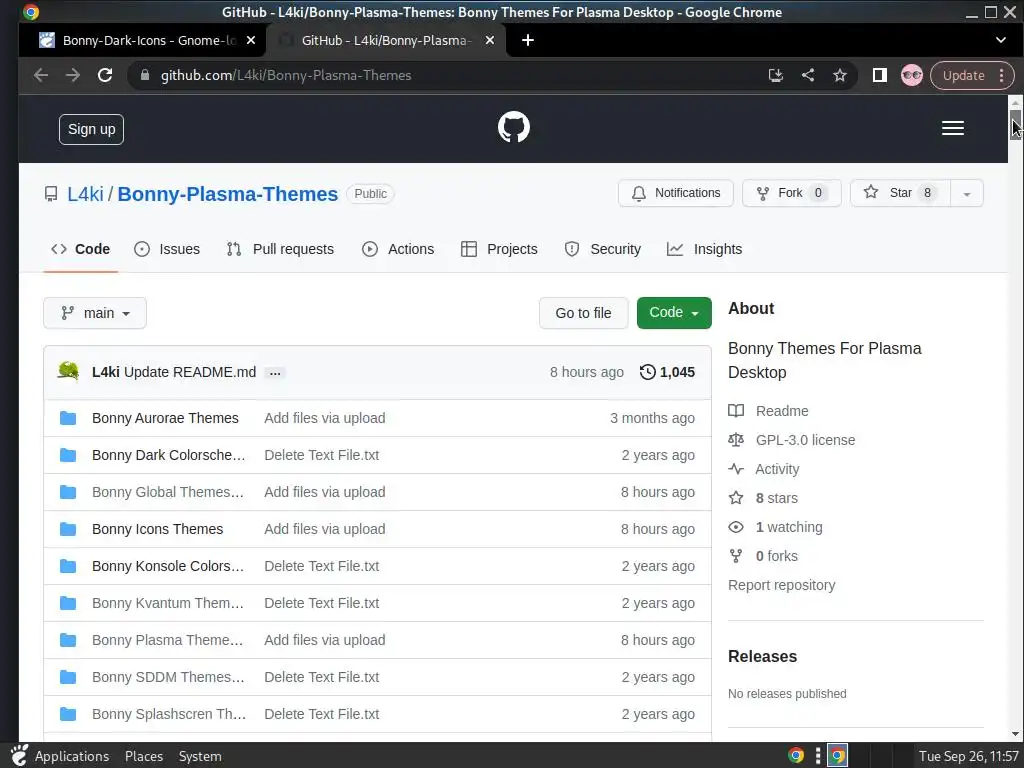
Task: Open the Insights tab
Action: pos(705,249)
